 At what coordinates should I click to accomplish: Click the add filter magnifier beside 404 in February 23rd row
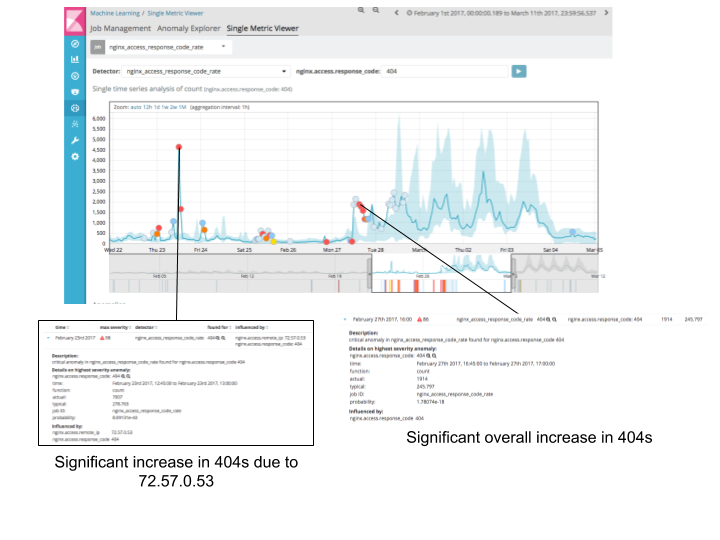point(219,338)
